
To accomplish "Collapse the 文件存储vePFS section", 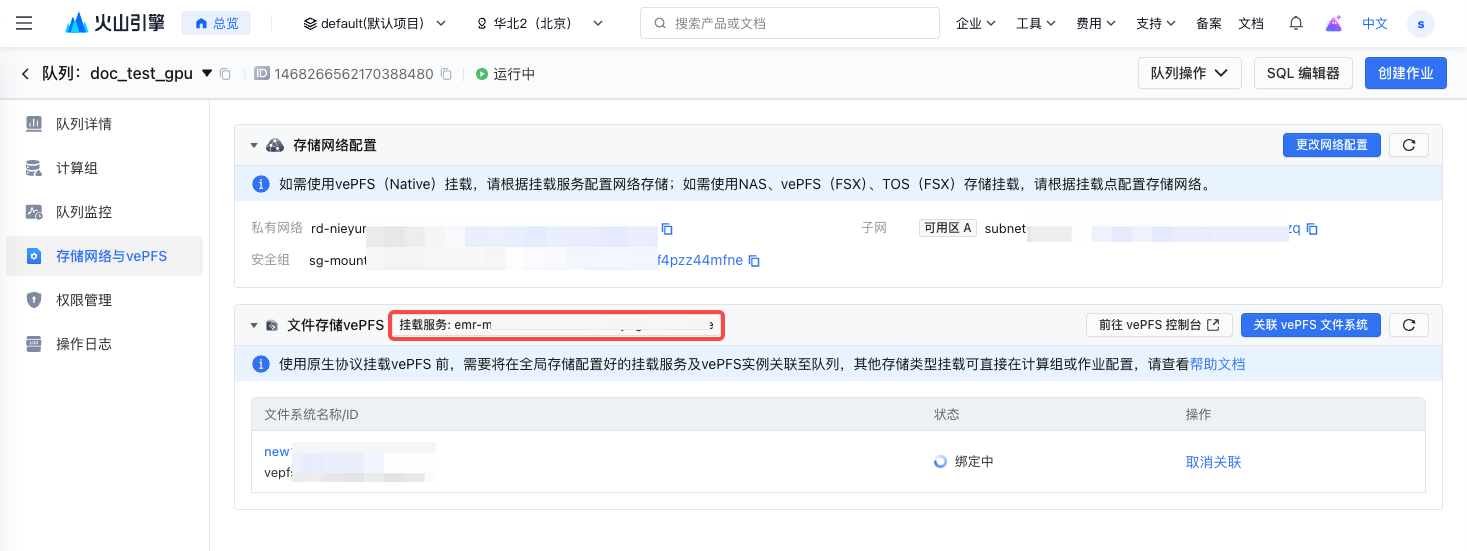I will coord(254,325).
